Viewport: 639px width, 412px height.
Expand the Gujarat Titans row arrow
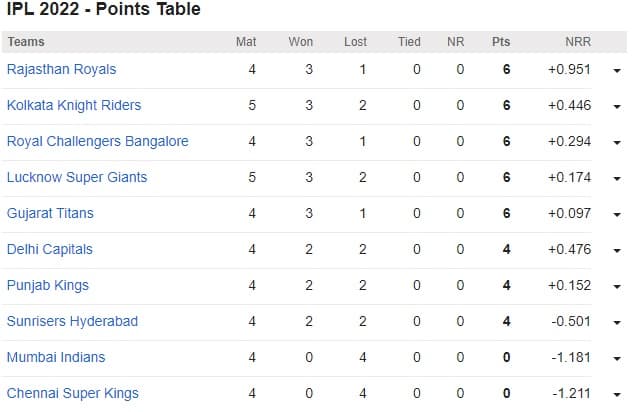click(617, 215)
